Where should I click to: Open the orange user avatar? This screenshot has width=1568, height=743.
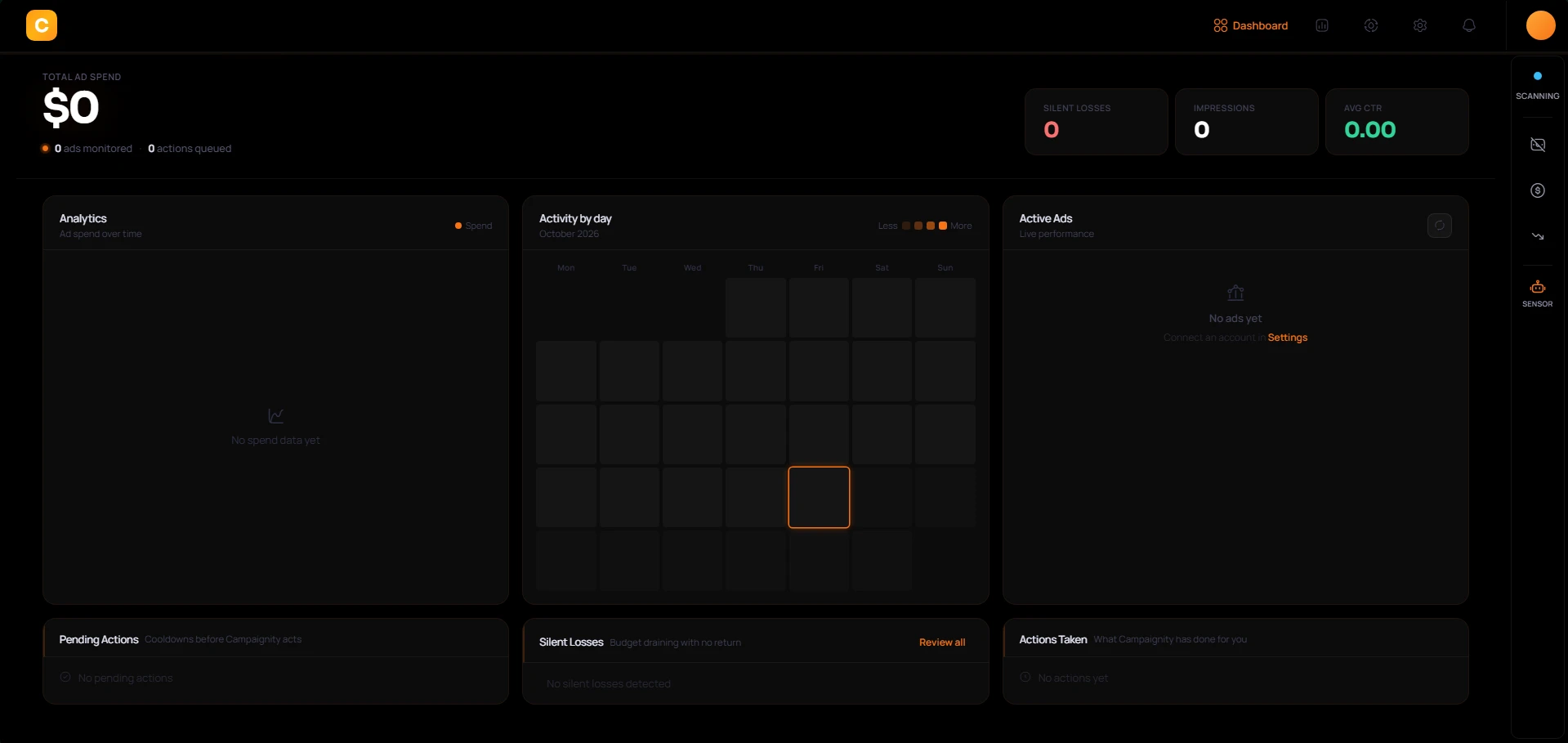[1541, 25]
